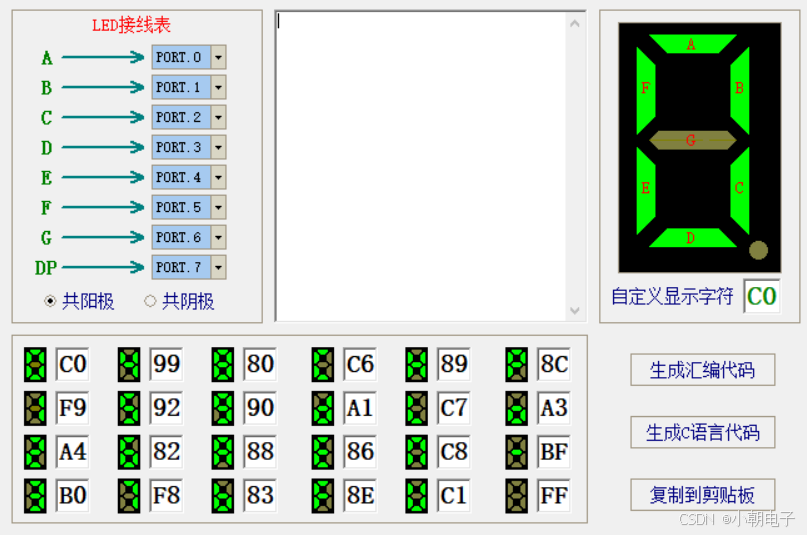Click the seven-segment preset icon for F9
807x535 pixels.
pyautogui.click(x=35, y=408)
